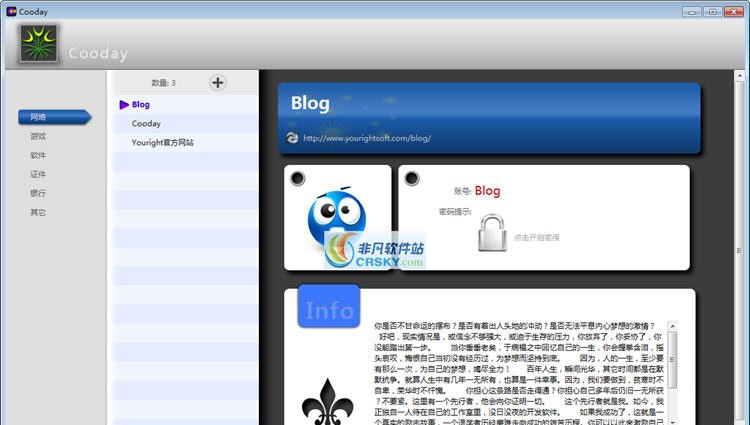The image size is (750, 425).
Task: Click the fleur-de-lis emblem
Action: [x=328, y=401]
